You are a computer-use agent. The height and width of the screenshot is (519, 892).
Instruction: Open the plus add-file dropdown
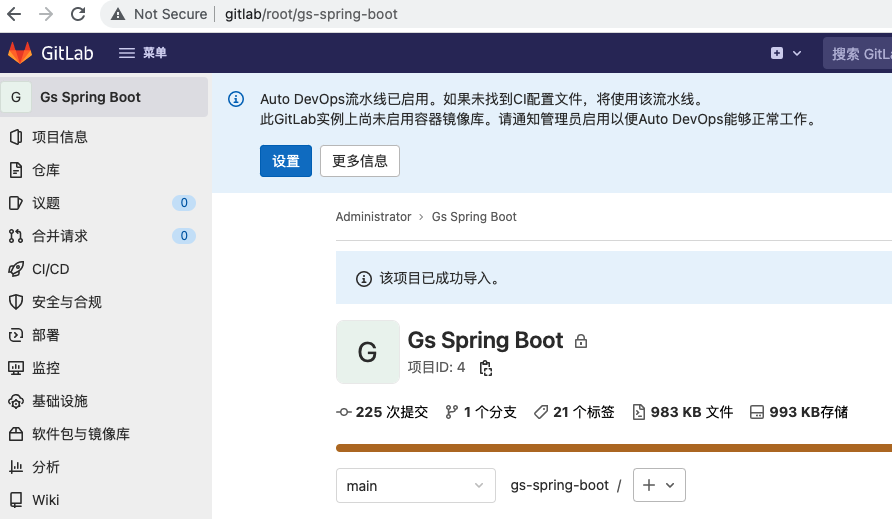click(x=659, y=485)
